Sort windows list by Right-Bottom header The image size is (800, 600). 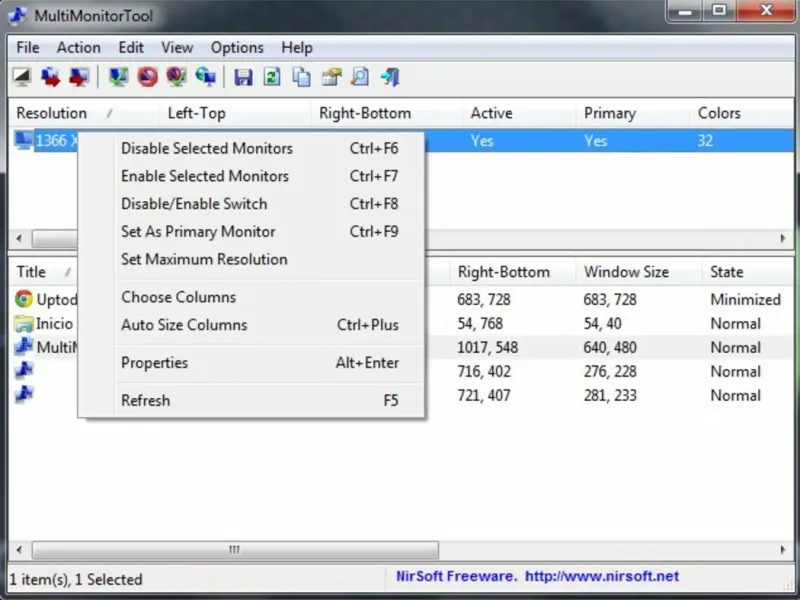pos(512,271)
